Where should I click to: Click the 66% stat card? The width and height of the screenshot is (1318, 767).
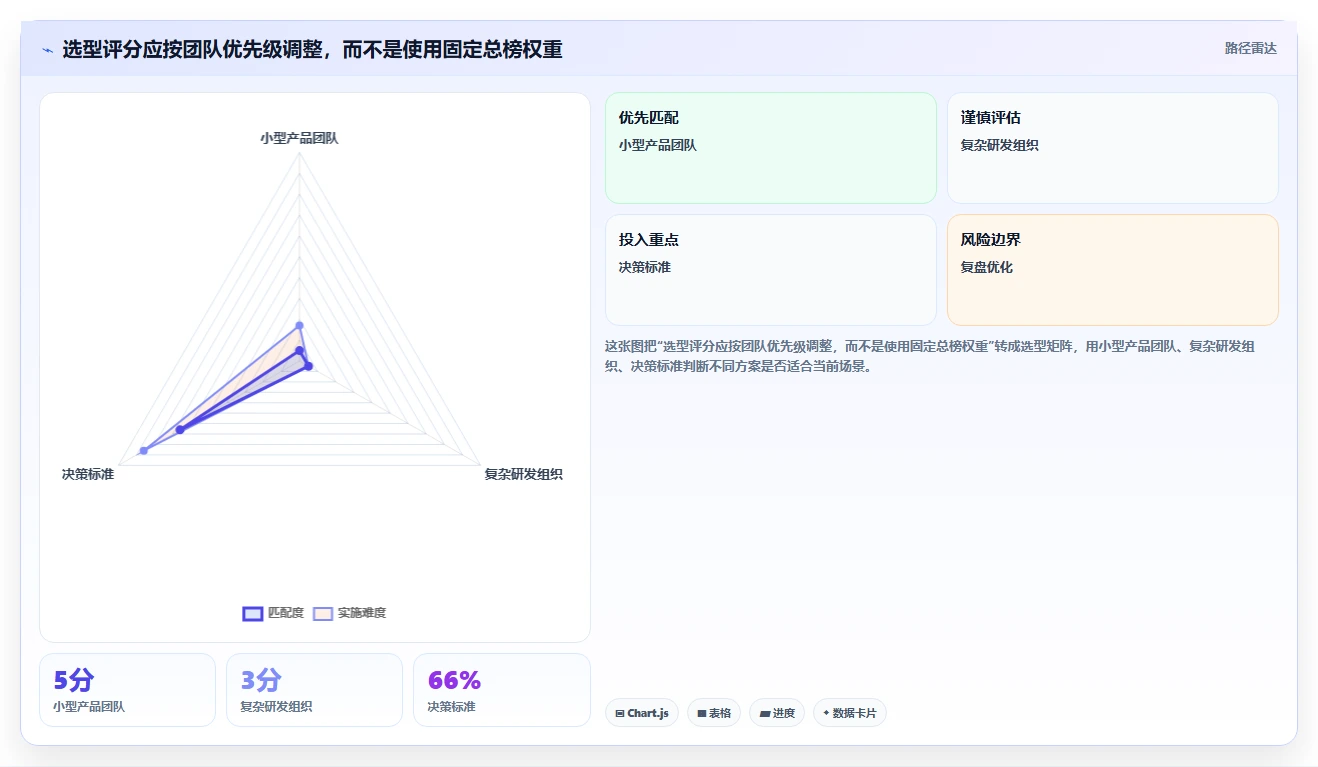click(x=501, y=690)
